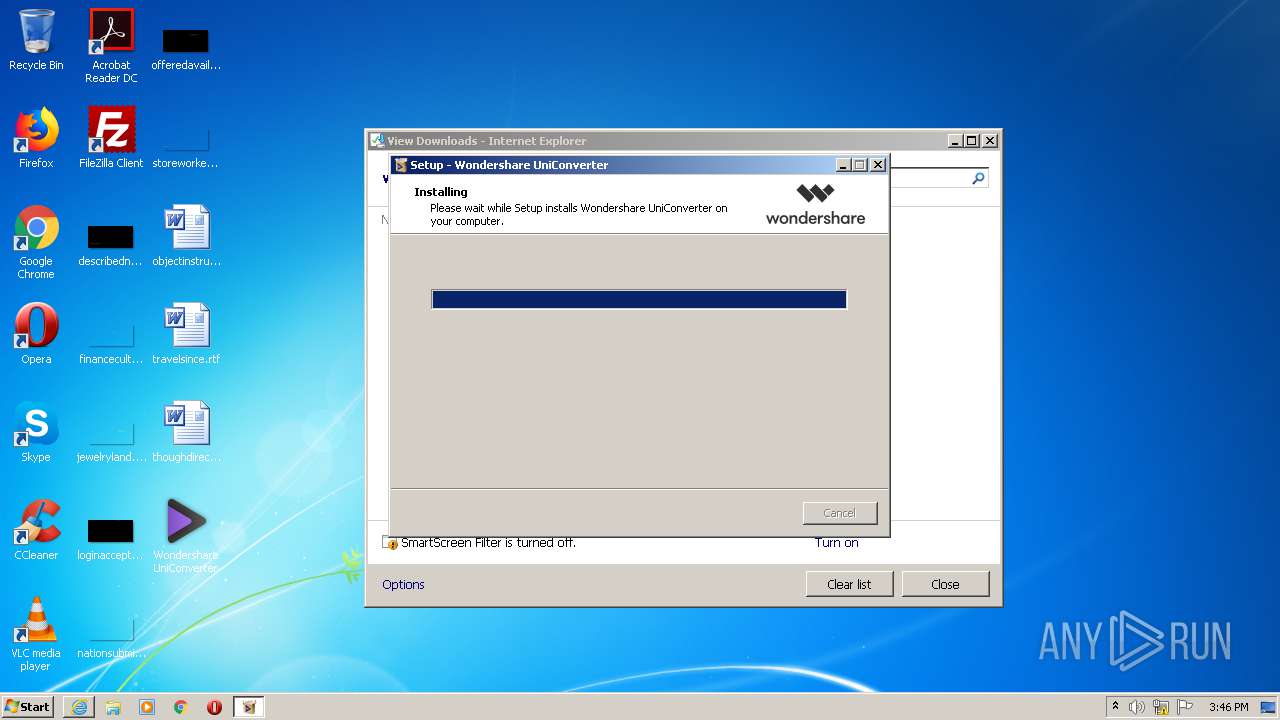The width and height of the screenshot is (1280, 720).
Task: Click the download search magnifier icon
Action: point(978,178)
